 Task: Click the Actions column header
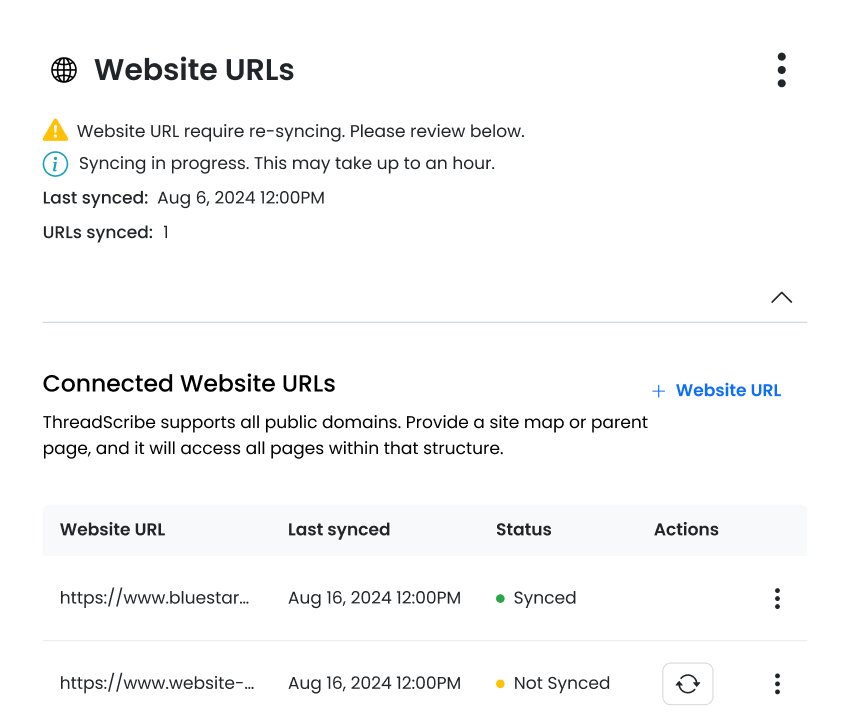pyautogui.click(x=686, y=530)
